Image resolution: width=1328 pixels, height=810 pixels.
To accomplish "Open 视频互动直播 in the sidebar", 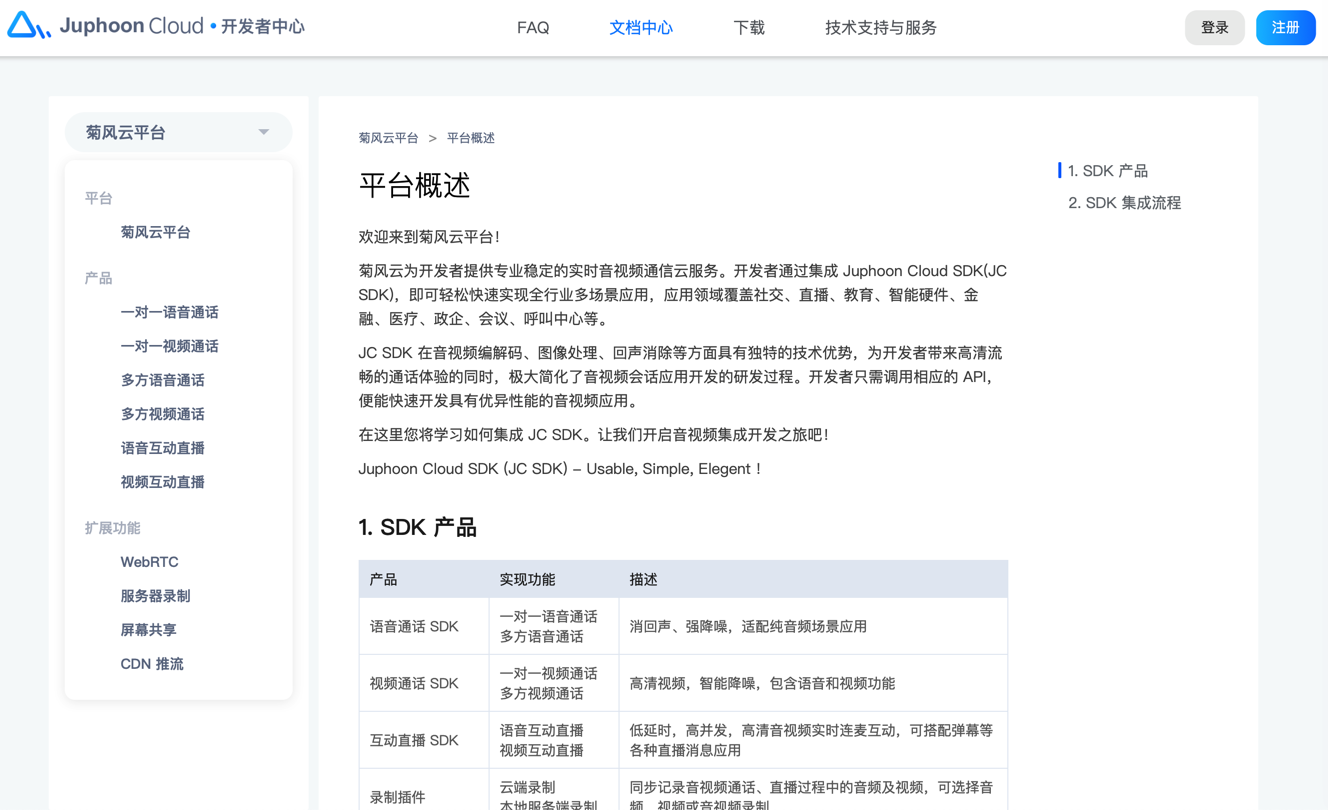I will pos(163,482).
